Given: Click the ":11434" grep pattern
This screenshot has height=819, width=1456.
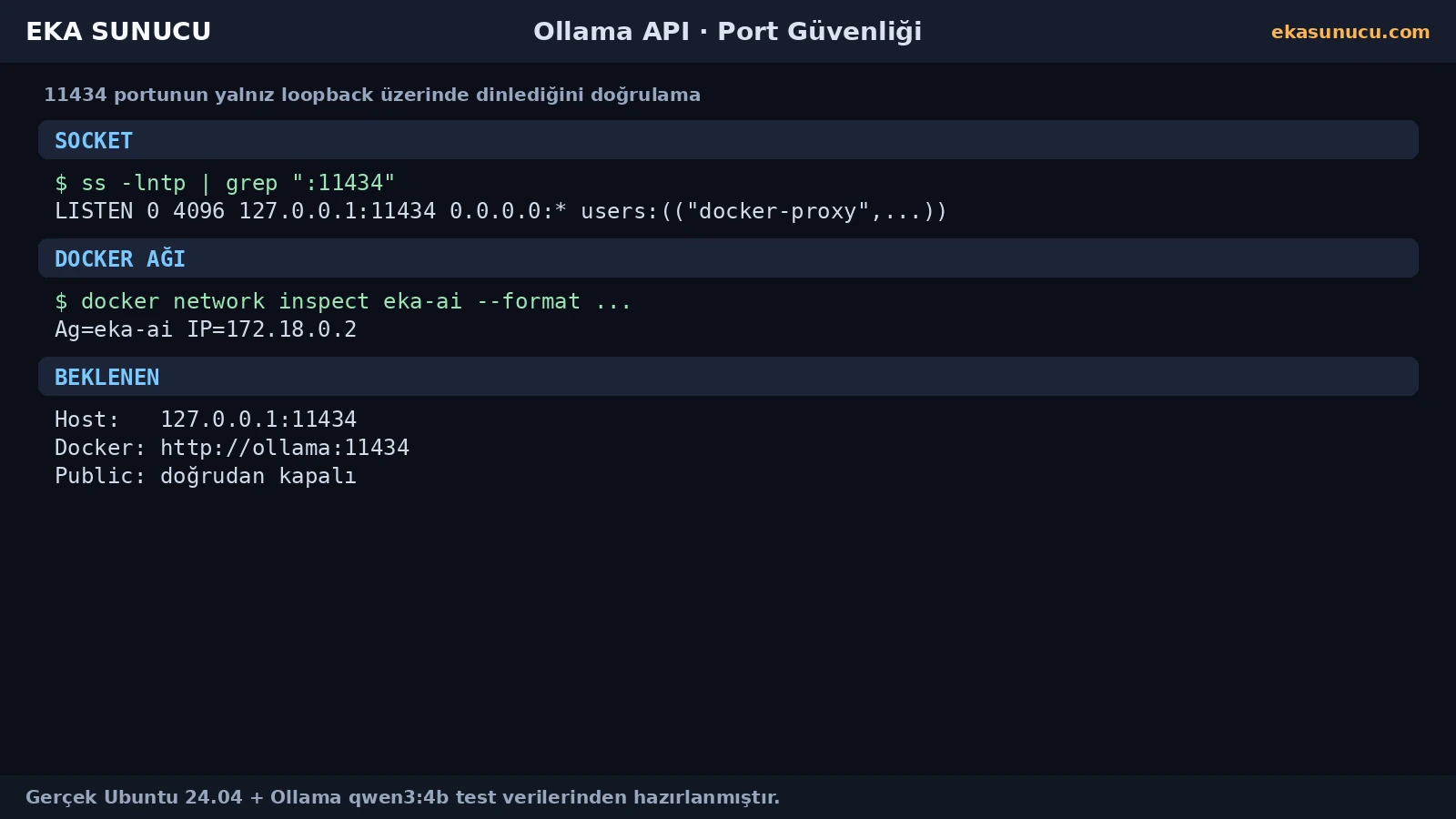Looking at the screenshot, I should (343, 183).
